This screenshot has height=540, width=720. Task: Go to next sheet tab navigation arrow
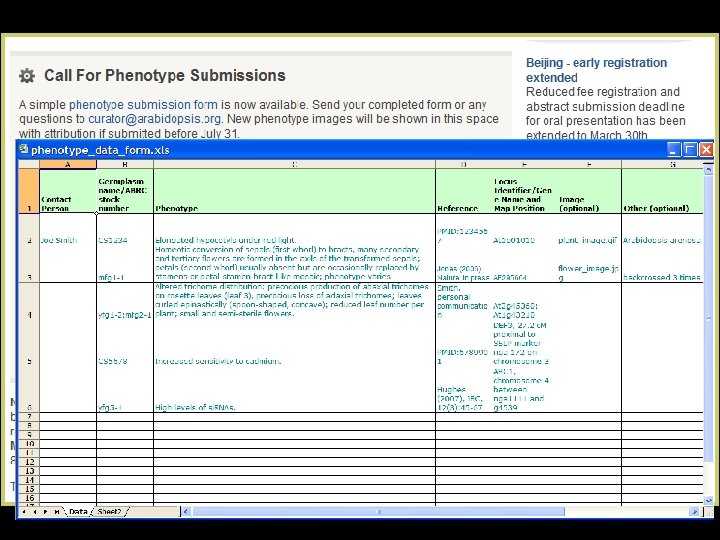45,512
